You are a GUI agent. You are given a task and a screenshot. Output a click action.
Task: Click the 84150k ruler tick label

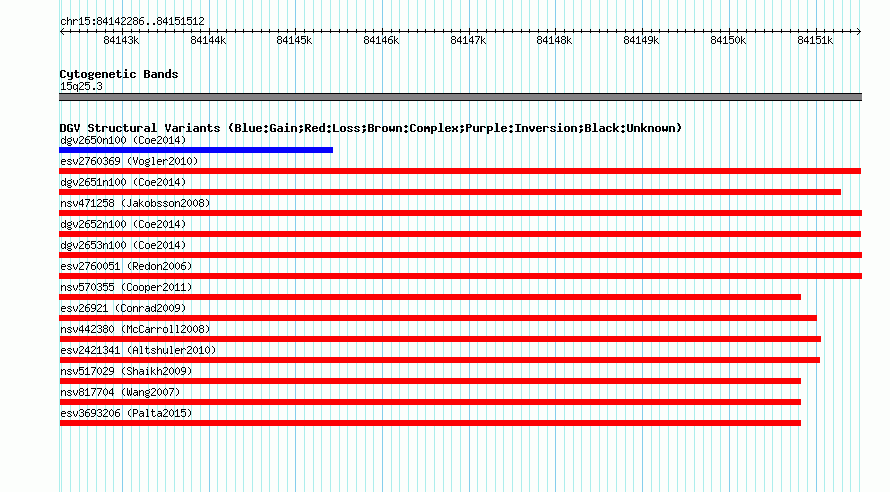click(x=728, y=40)
